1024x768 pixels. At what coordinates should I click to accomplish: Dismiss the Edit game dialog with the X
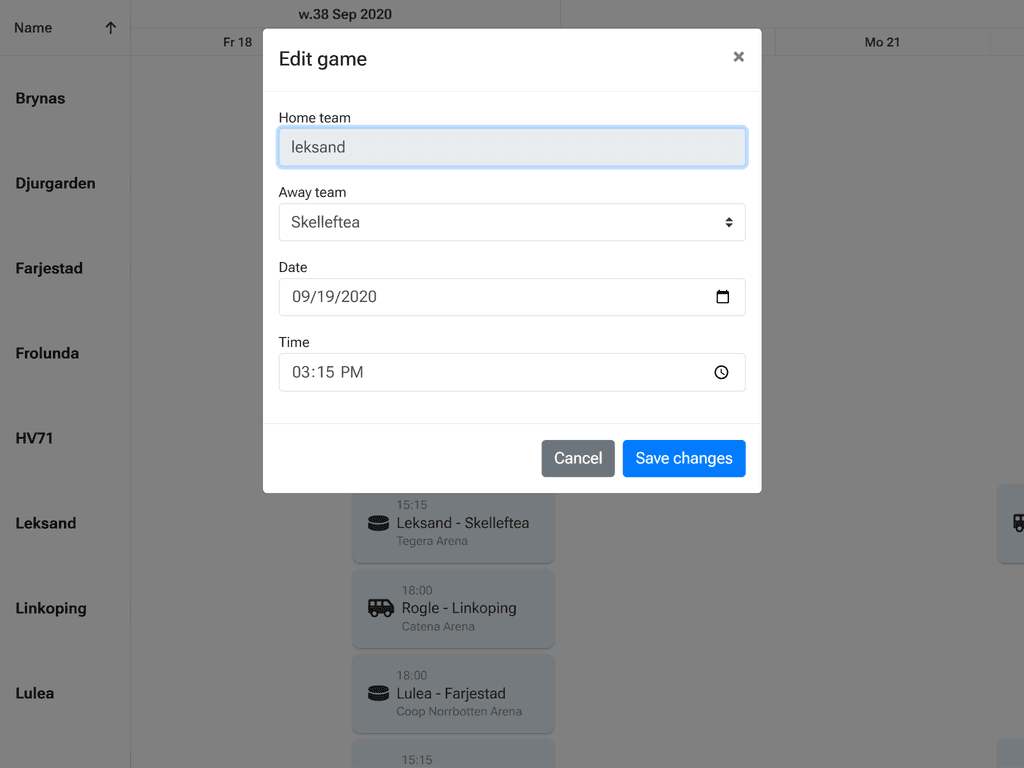click(x=738, y=57)
